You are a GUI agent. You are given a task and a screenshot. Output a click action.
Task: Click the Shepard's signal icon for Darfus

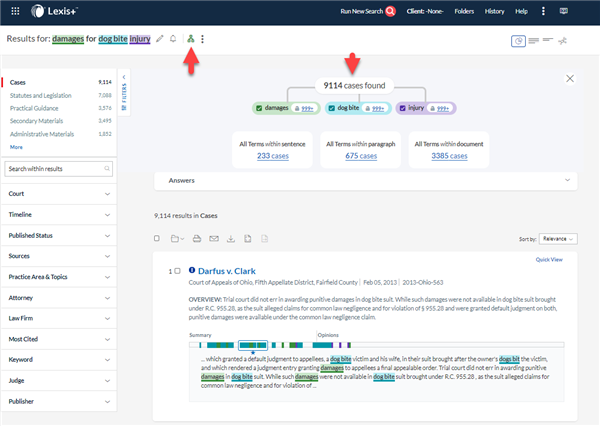(x=192, y=270)
